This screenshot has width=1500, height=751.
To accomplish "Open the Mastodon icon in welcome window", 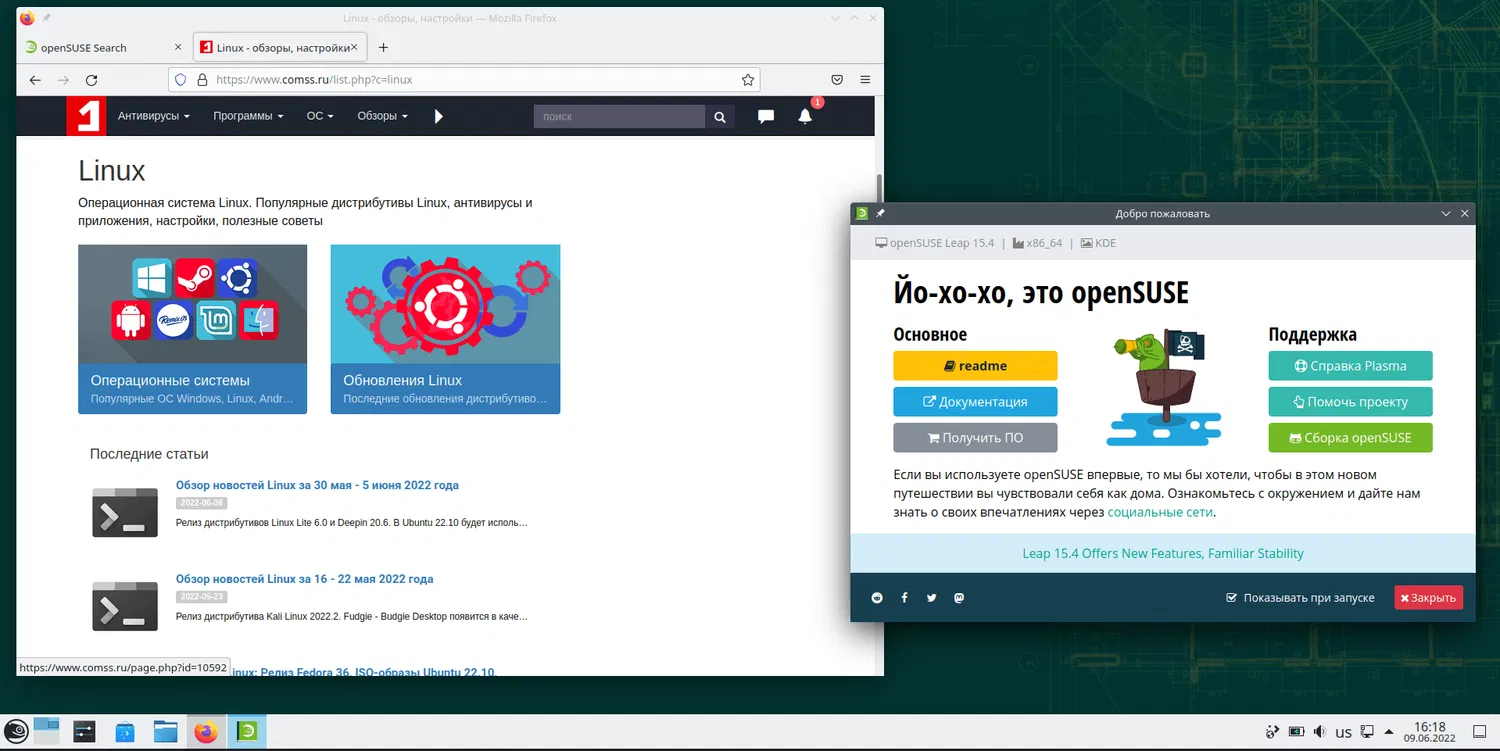I will pos(958,598).
